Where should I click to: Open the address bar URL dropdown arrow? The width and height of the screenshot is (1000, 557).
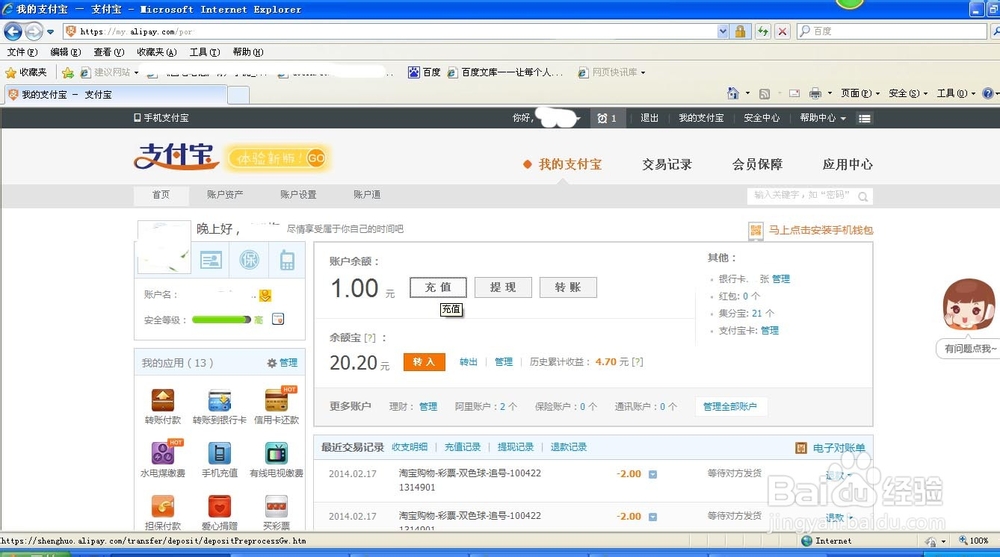(x=723, y=31)
